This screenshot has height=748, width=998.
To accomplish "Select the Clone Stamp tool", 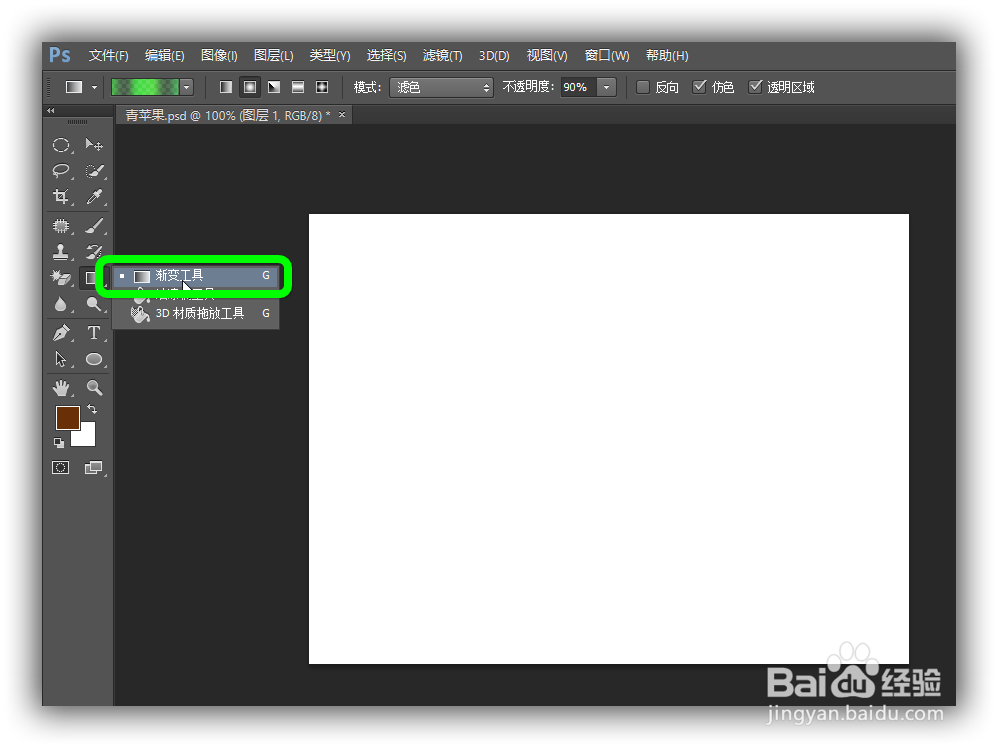I will point(60,251).
